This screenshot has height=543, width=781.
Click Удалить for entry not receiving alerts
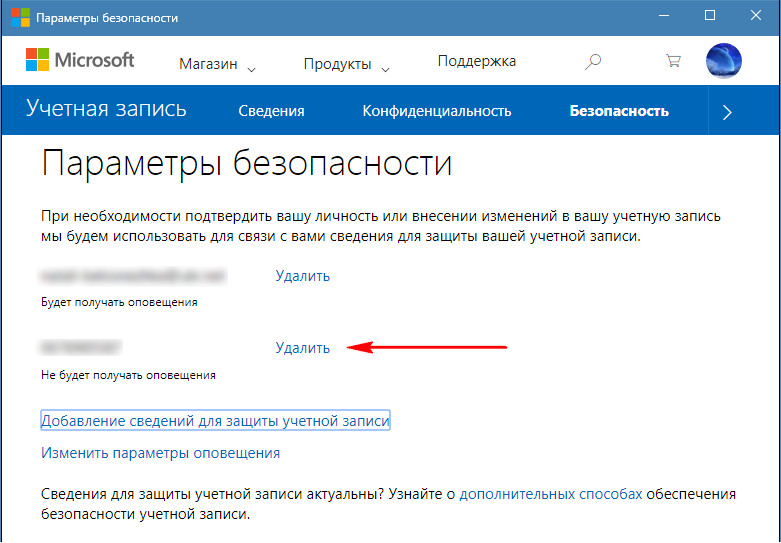[302, 348]
